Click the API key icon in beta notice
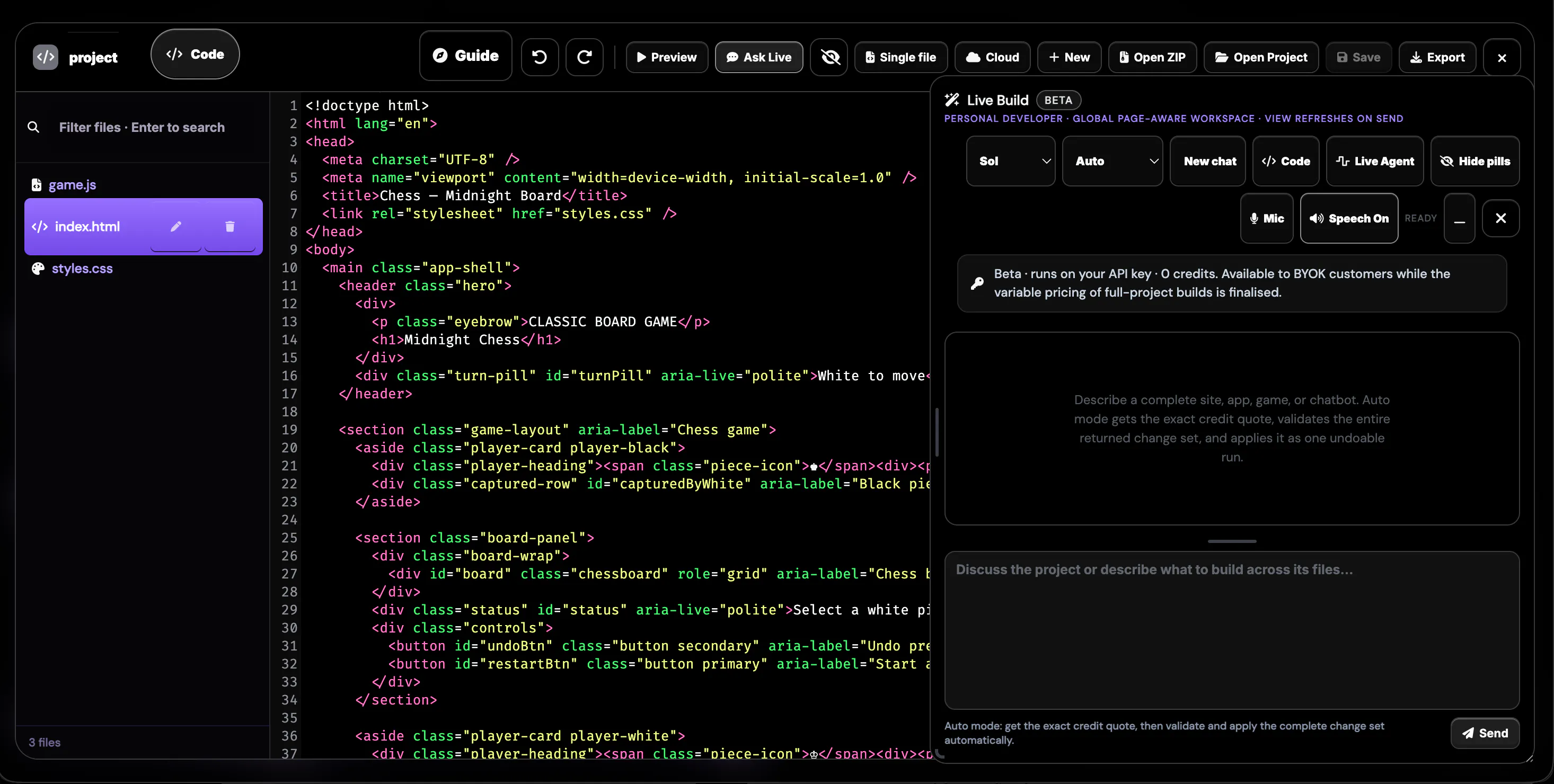The width and height of the screenshot is (1554, 784). pos(977,283)
